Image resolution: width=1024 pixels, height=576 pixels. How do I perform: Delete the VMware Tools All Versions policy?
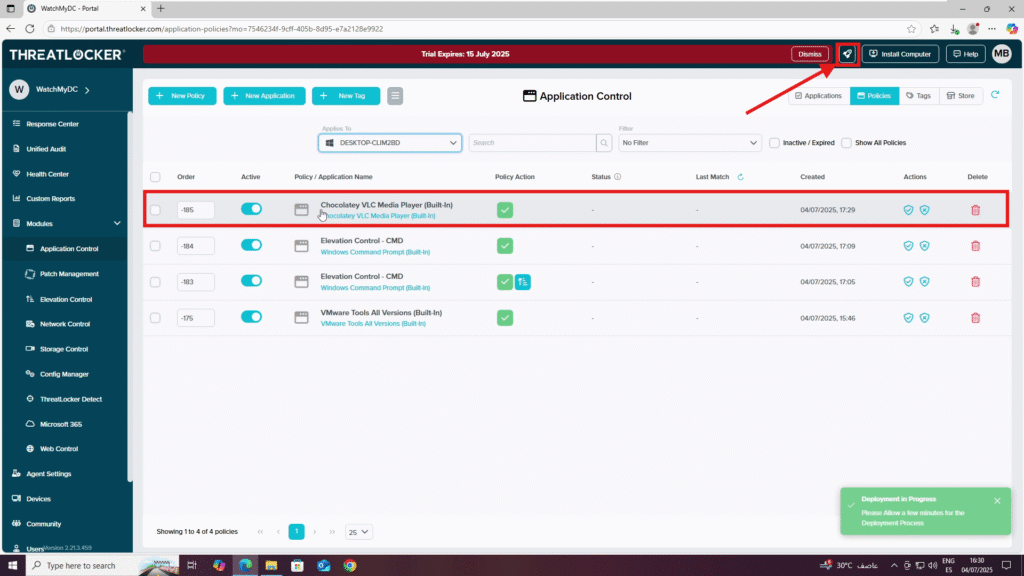(976, 318)
